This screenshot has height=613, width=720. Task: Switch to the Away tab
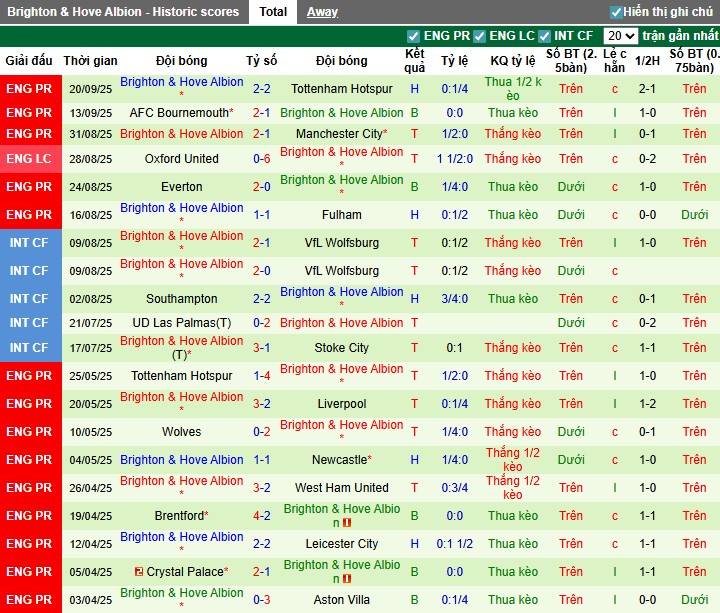coord(322,12)
